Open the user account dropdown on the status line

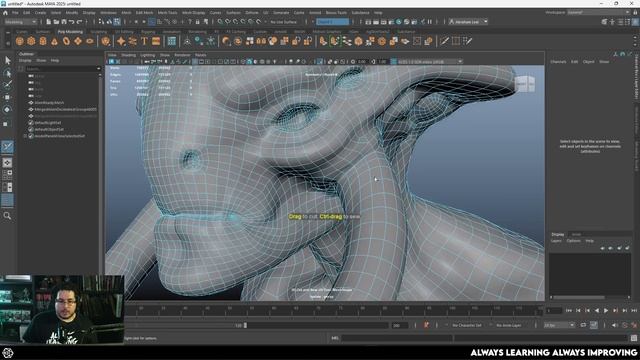[x=468, y=22]
